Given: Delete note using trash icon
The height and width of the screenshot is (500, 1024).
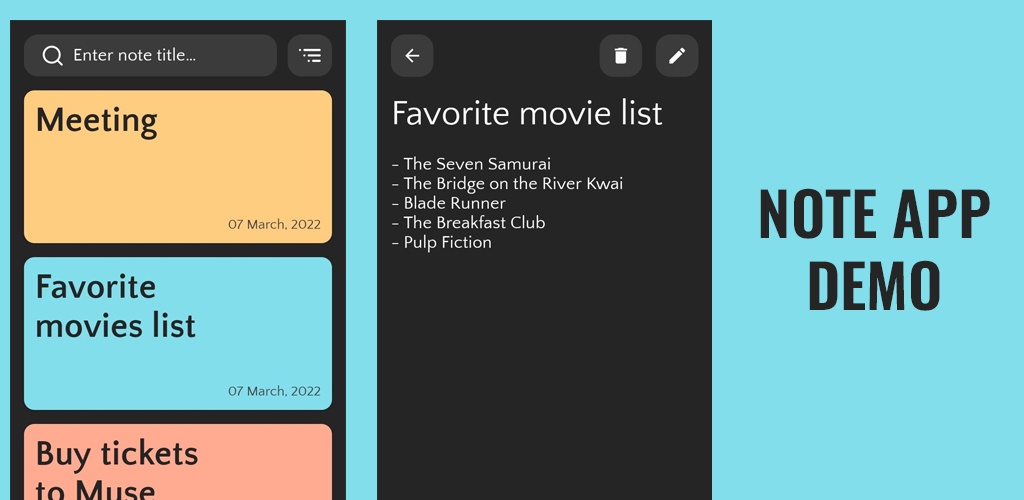Looking at the screenshot, I should (x=620, y=55).
